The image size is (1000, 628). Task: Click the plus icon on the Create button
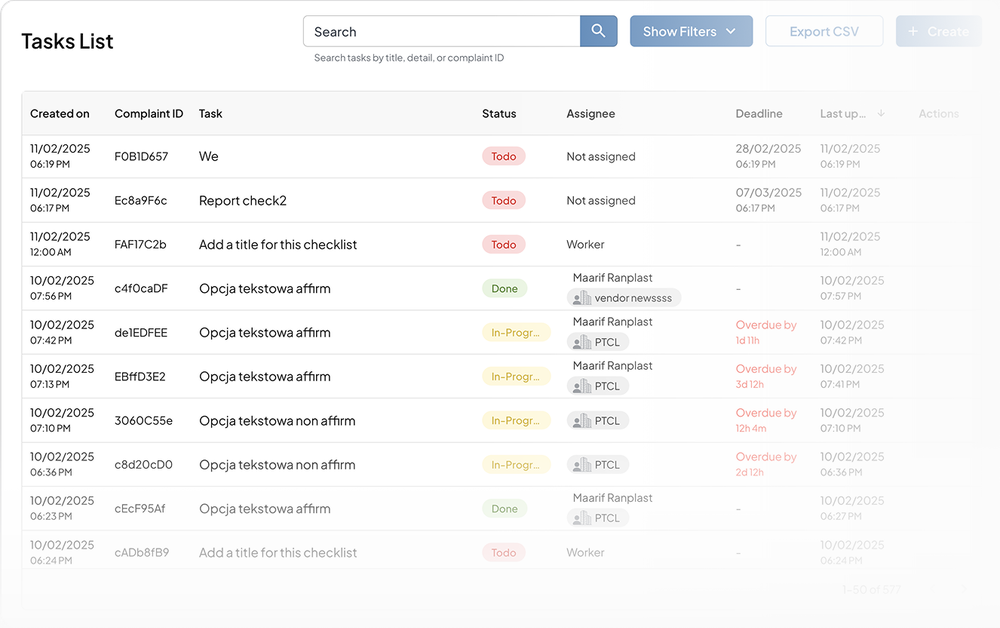click(914, 31)
